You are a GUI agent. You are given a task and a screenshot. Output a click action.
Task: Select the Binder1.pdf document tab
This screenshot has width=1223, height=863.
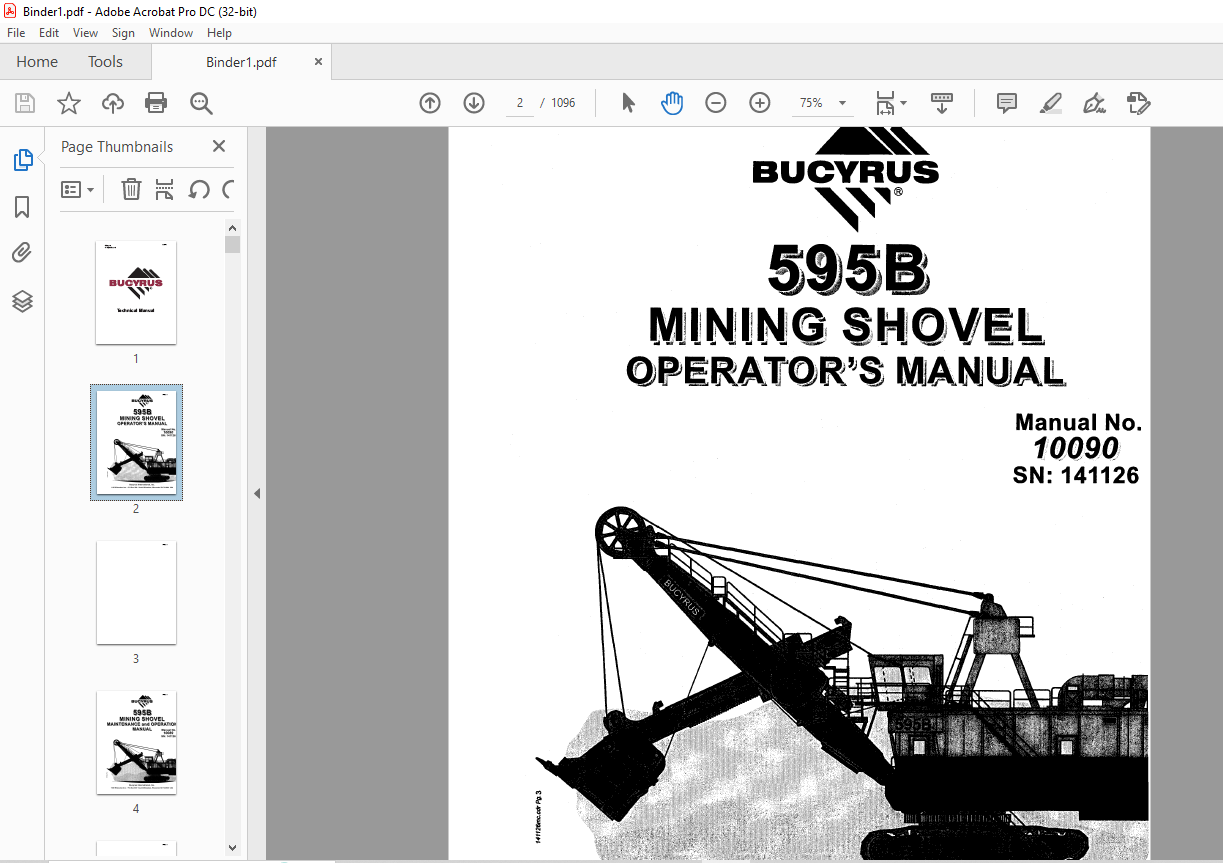click(x=241, y=62)
